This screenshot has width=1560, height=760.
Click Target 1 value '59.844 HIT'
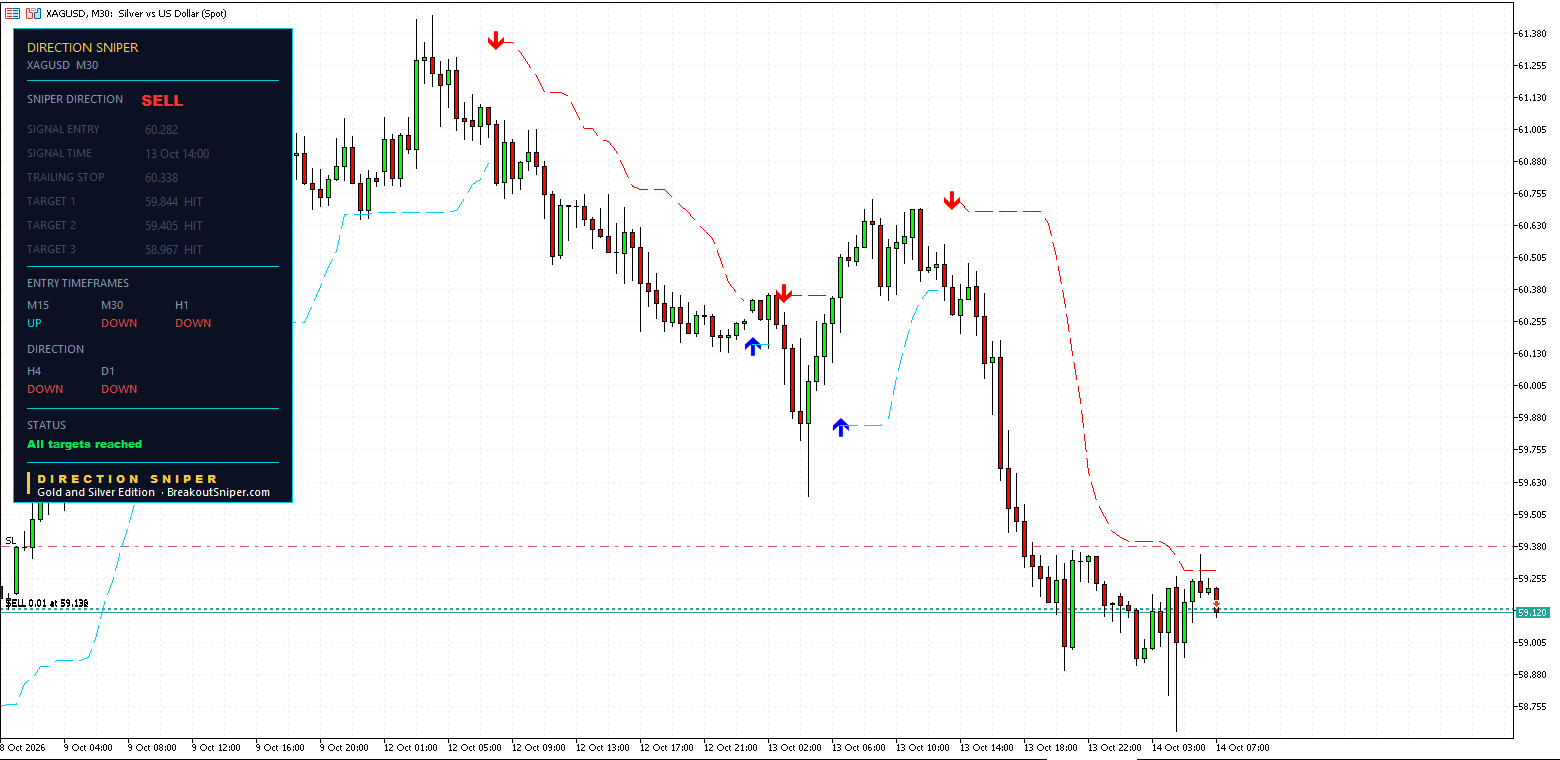pos(174,202)
